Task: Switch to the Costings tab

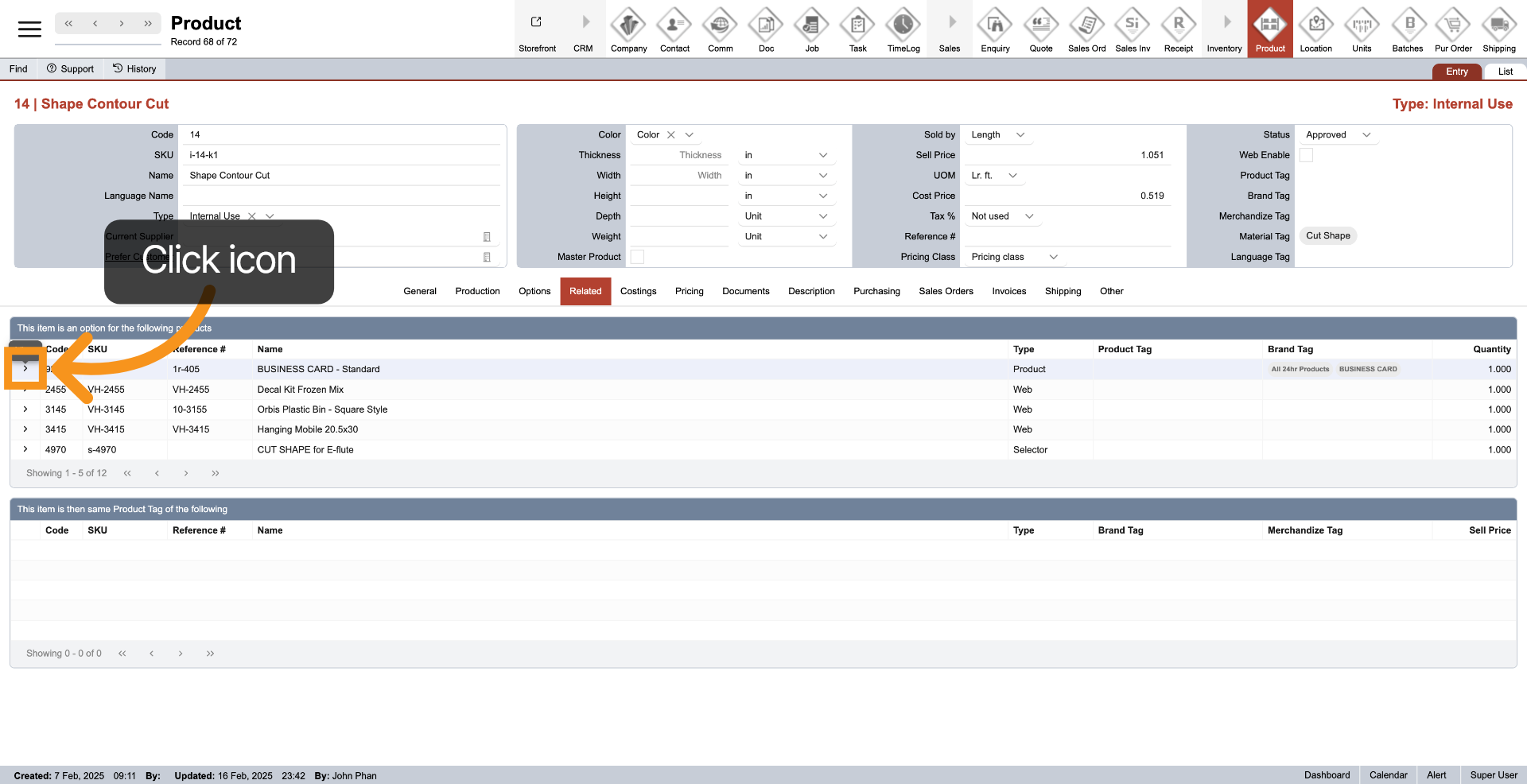Action: (638, 291)
